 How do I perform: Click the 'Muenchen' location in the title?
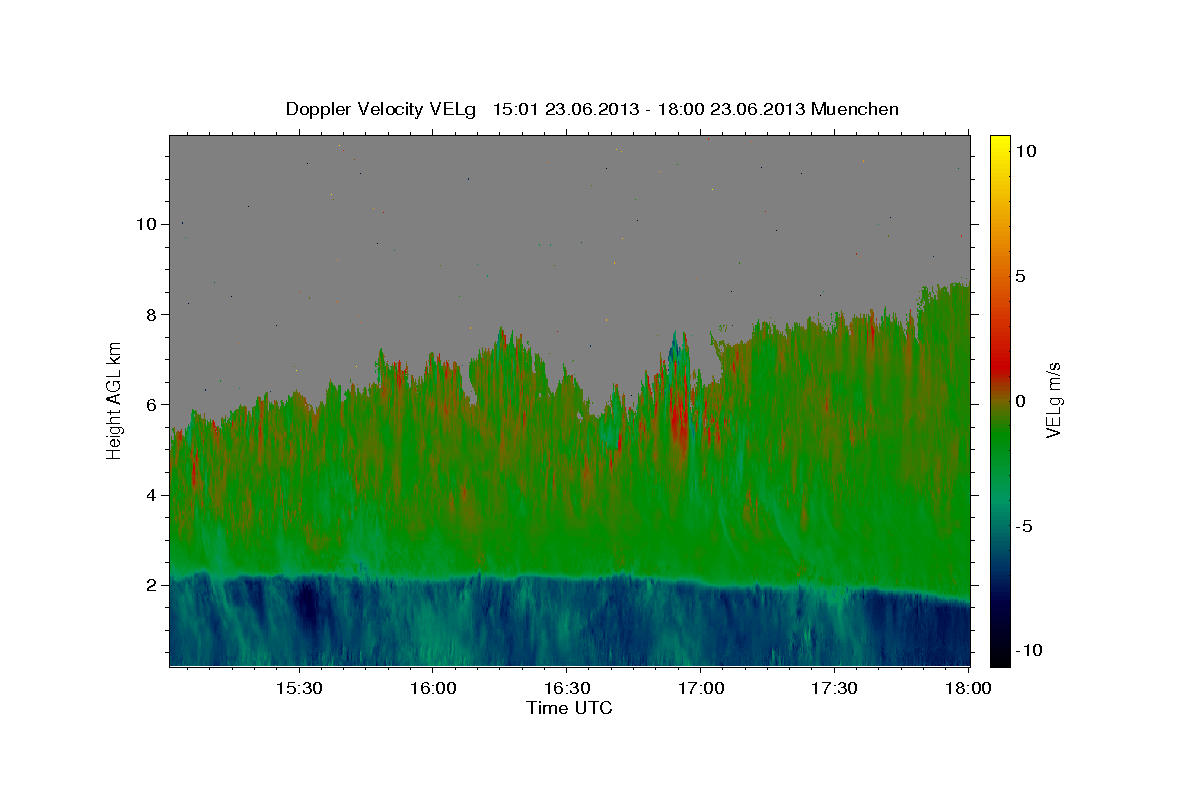(856, 109)
